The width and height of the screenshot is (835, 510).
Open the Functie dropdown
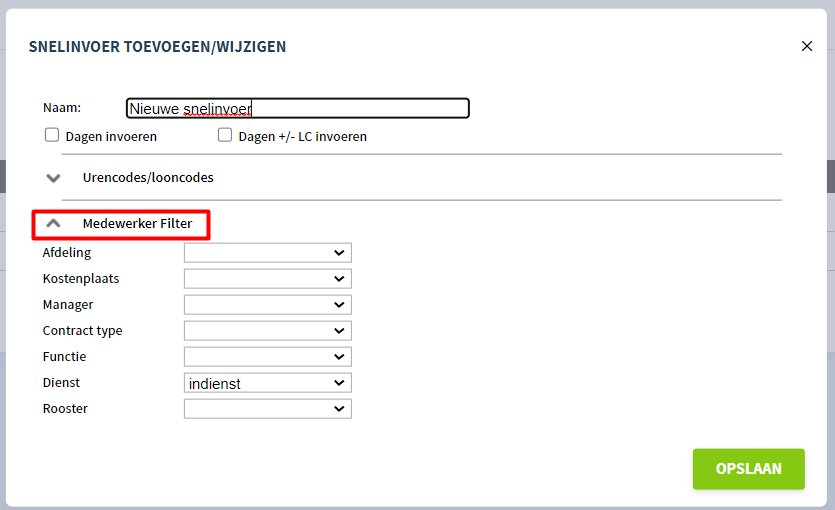click(x=268, y=357)
